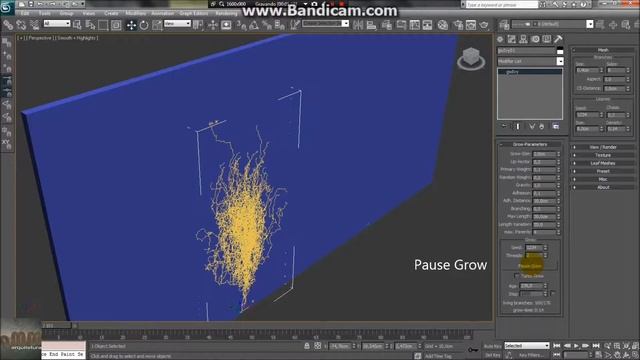The image size is (640, 360).
Task: Click the Grow Size input field
Action: point(544,154)
